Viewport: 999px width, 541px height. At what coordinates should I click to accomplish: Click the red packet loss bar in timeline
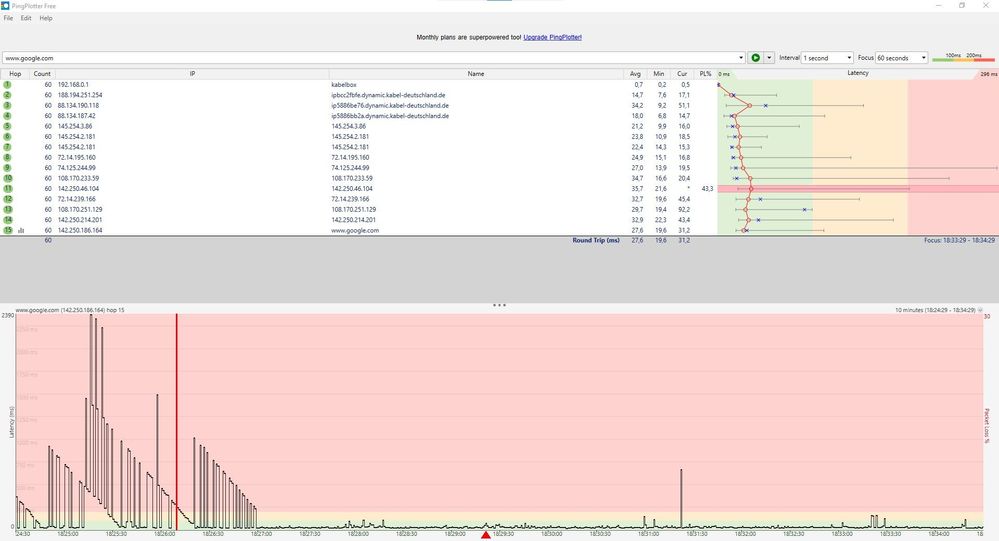[x=176, y=421]
